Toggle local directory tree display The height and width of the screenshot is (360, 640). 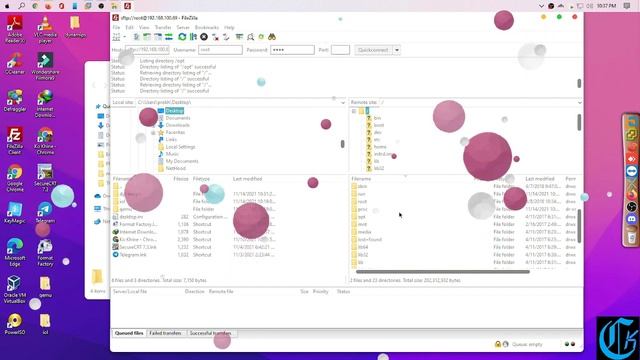click(147, 37)
